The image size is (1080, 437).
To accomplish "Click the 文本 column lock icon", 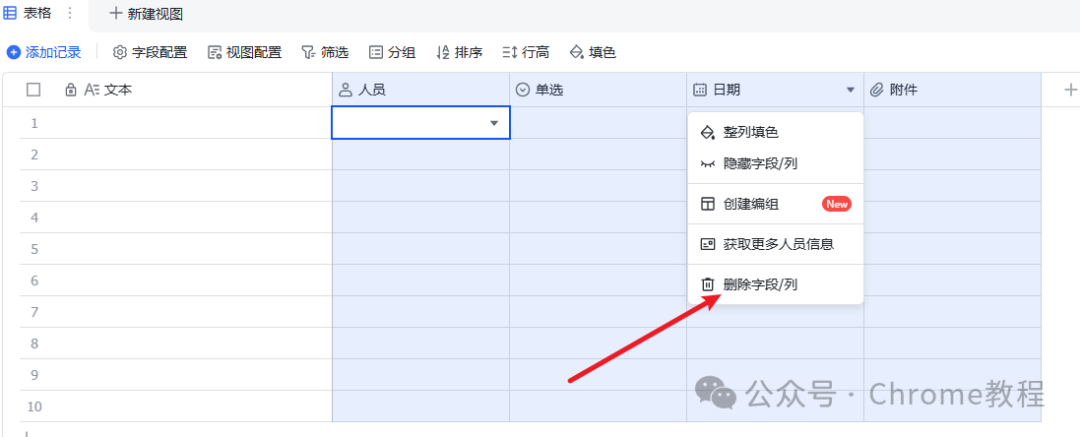I will tap(70, 90).
